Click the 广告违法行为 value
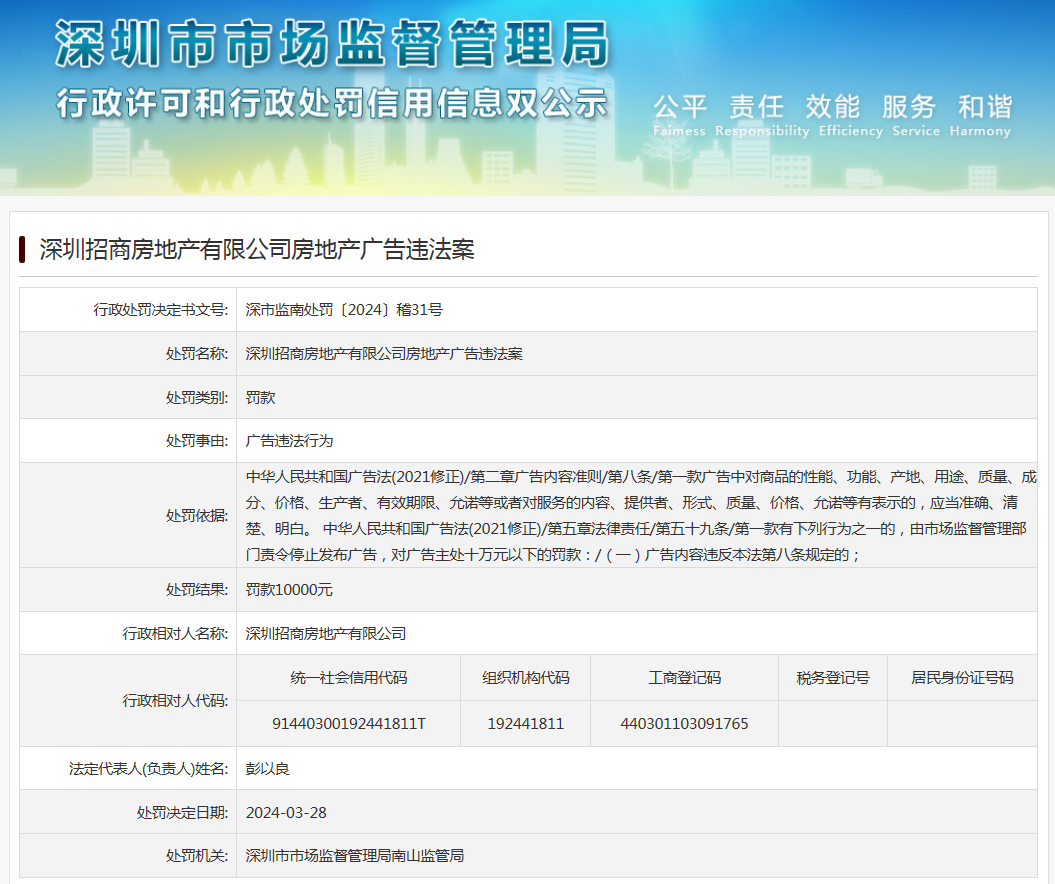This screenshot has height=884, width=1055. (x=289, y=441)
